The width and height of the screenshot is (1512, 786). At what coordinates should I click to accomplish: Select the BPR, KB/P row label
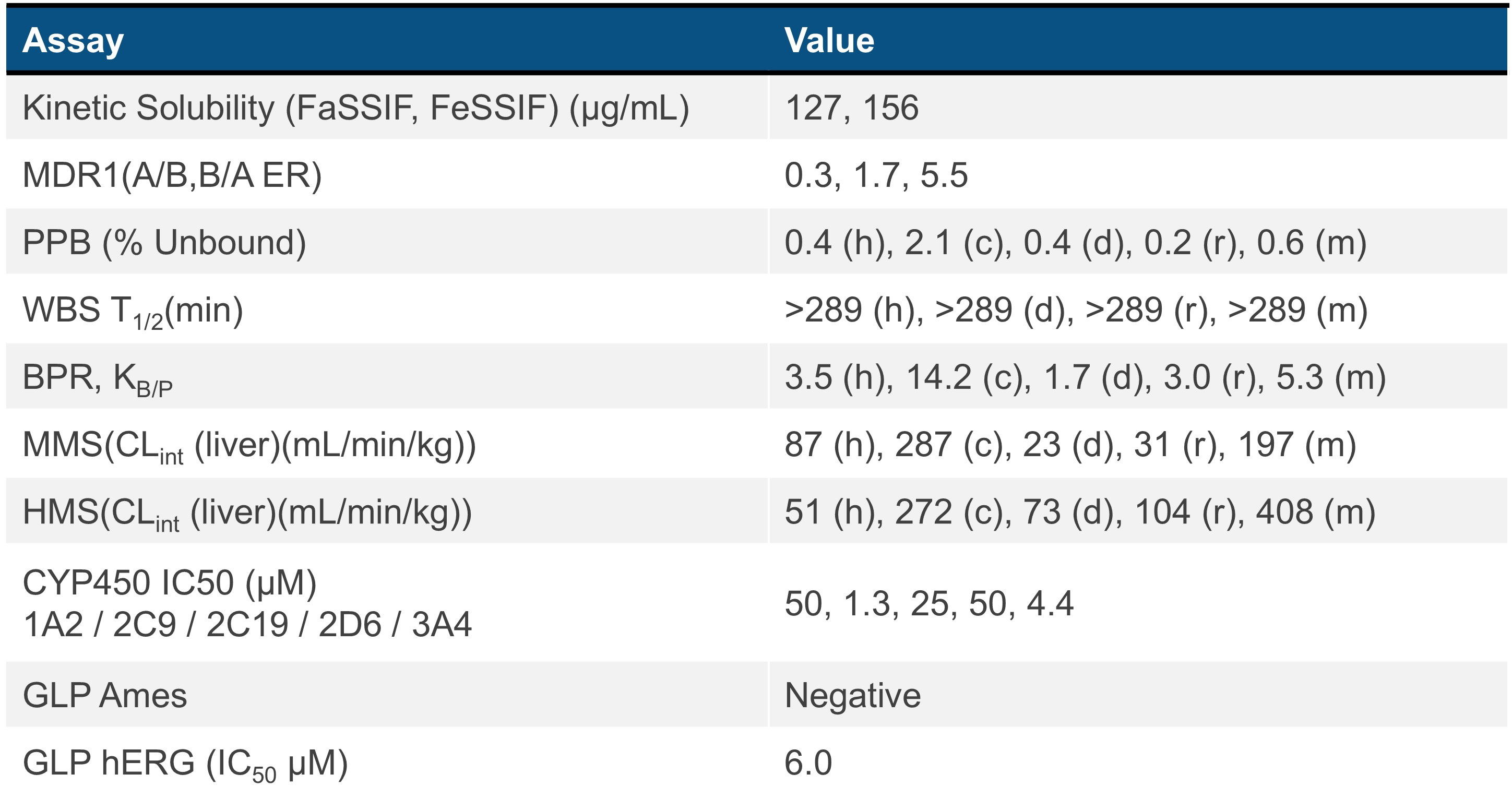click(x=98, y=378)
